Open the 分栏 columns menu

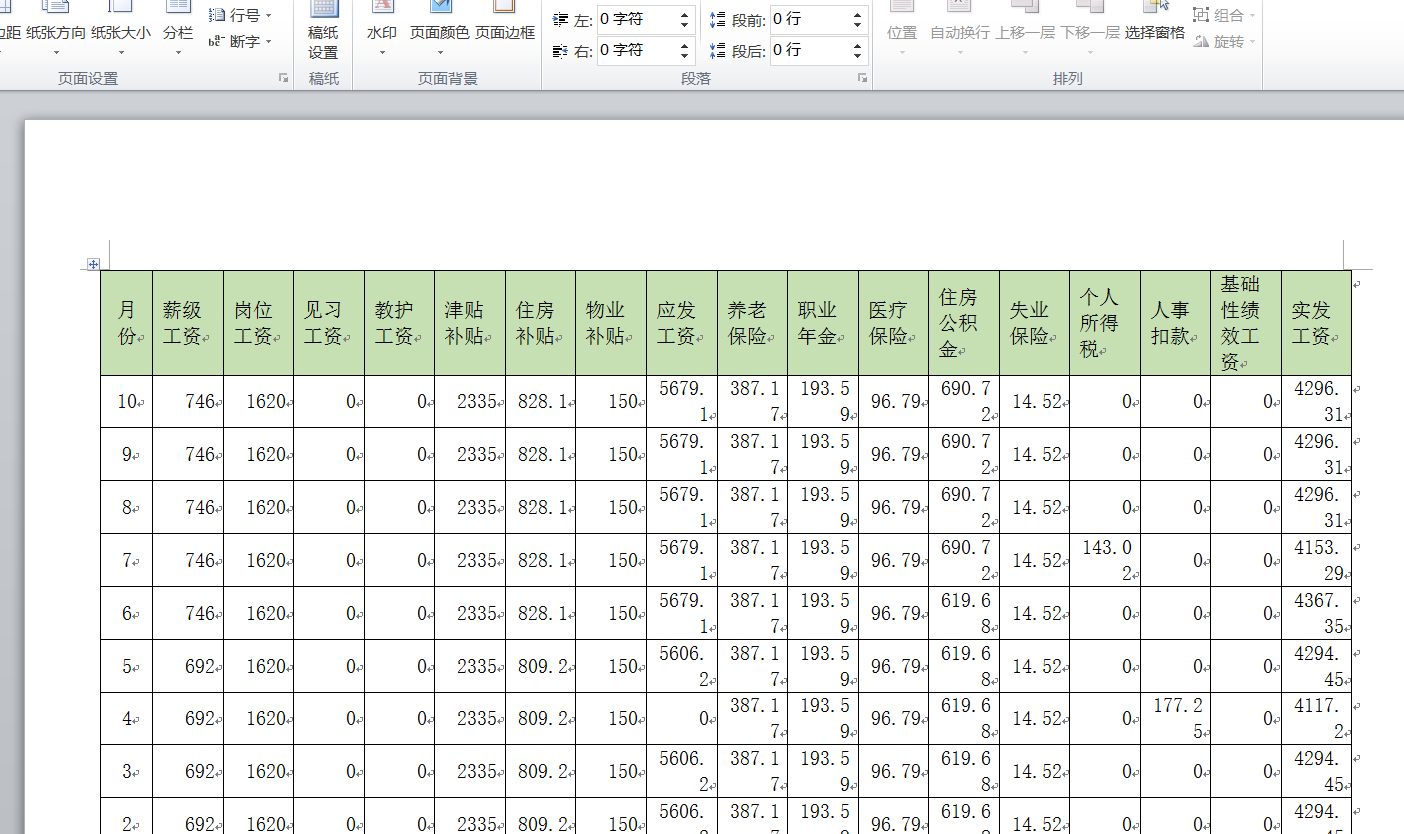point(178,29)
